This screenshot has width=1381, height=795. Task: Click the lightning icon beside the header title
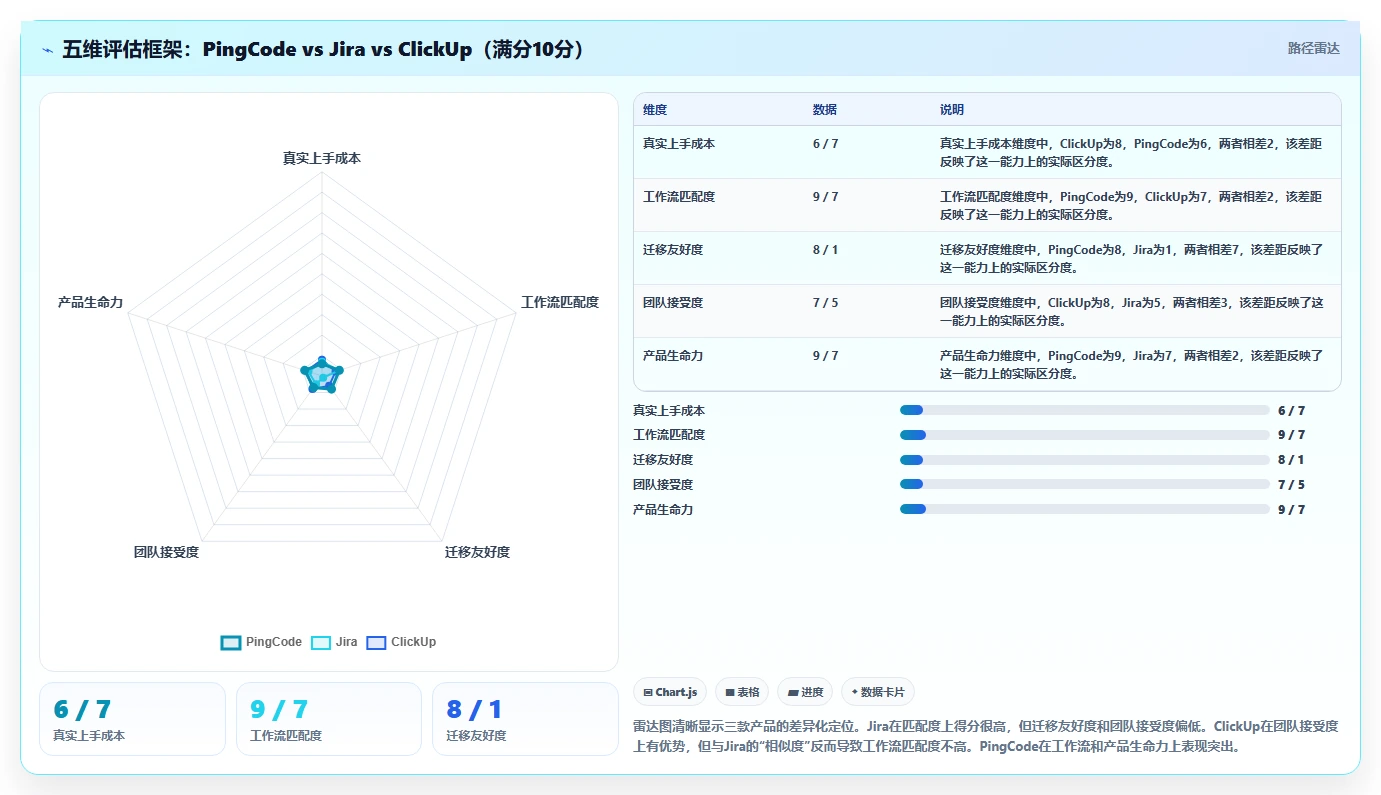point(48,49)
